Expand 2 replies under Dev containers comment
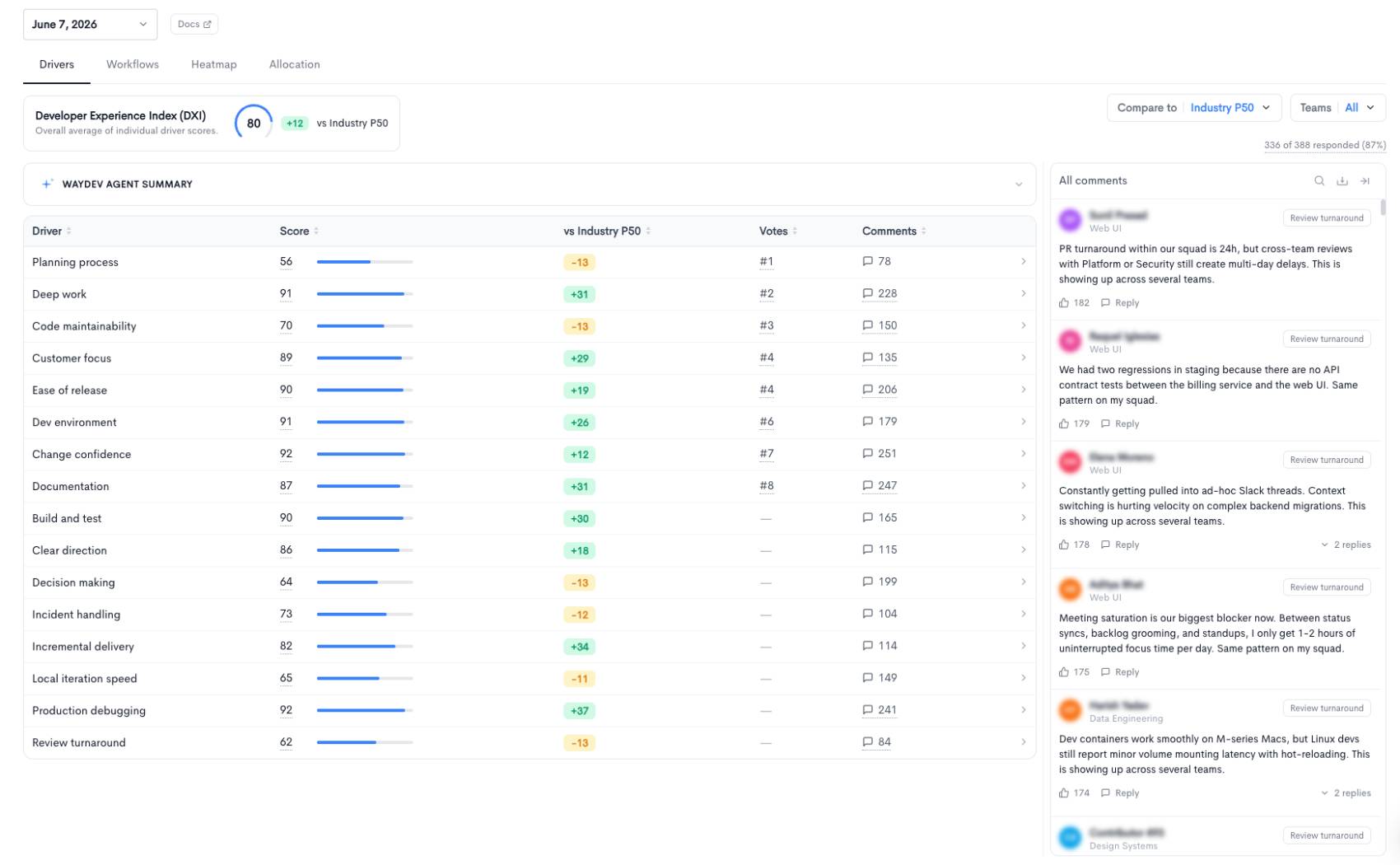Screen dimensions: 1400x865 pyautogui.click(x=1346, y=793)
